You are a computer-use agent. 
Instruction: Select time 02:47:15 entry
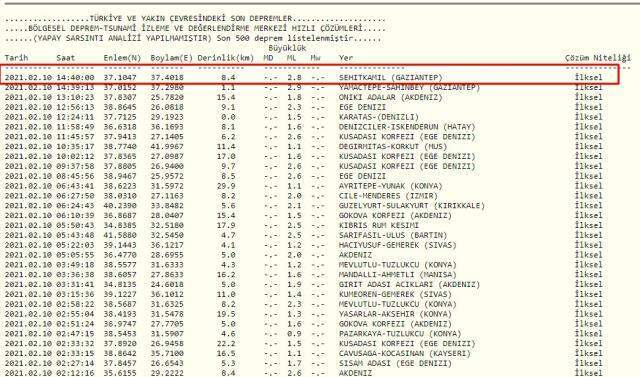75,333
